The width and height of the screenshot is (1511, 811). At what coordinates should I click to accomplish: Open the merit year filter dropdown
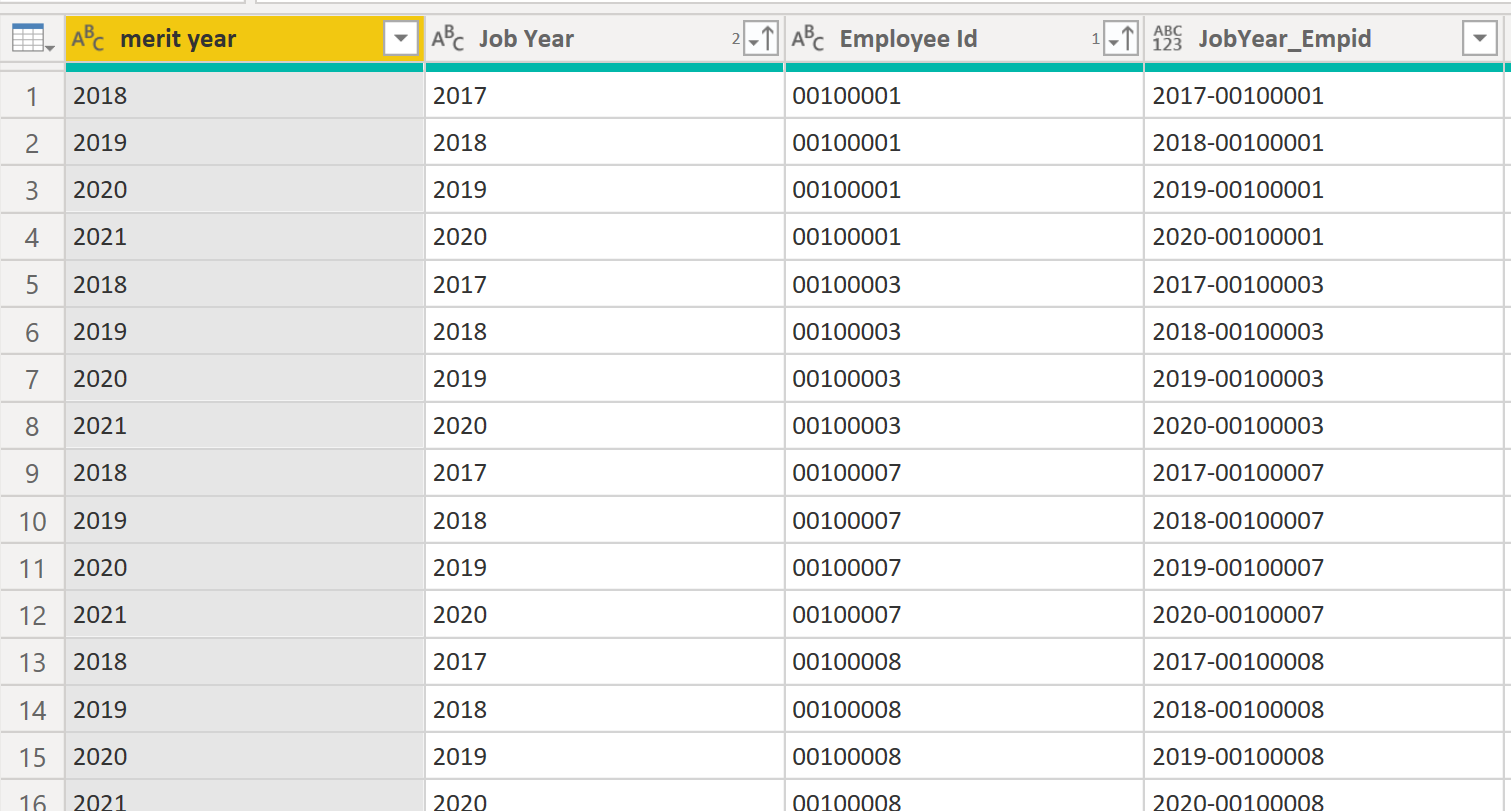(x=401, y=40)
